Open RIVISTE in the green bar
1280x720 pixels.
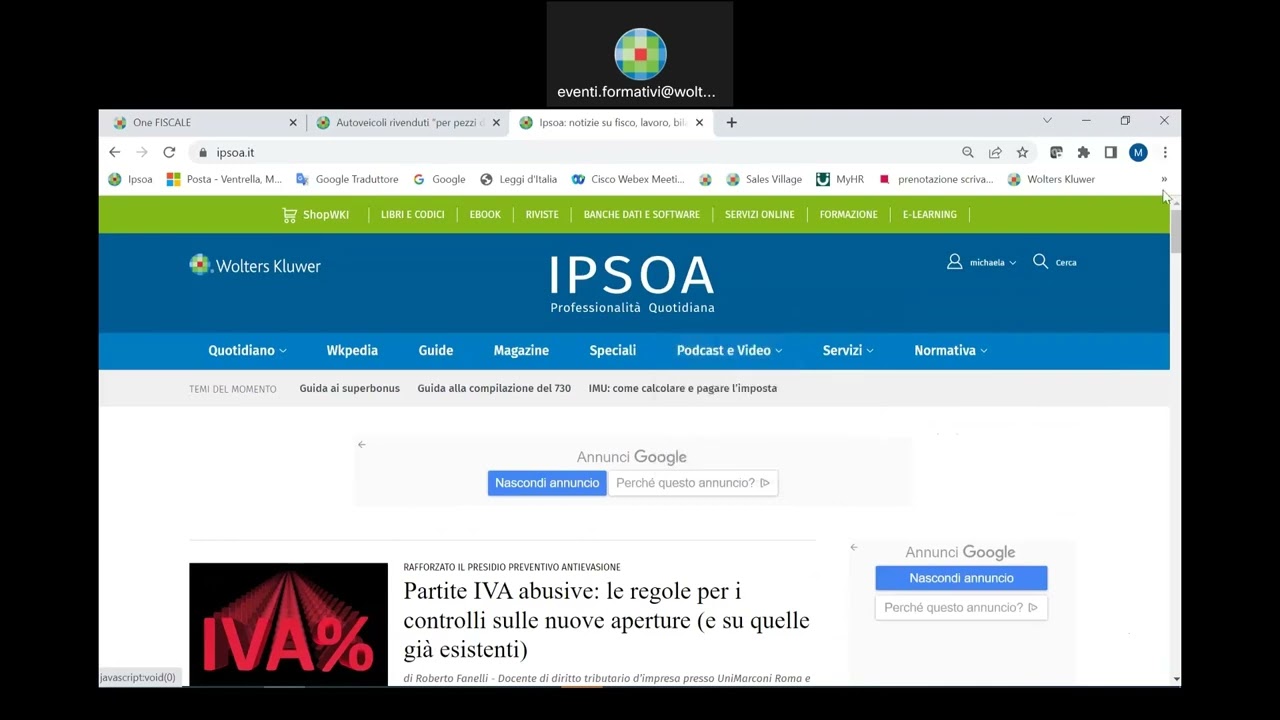542,214
